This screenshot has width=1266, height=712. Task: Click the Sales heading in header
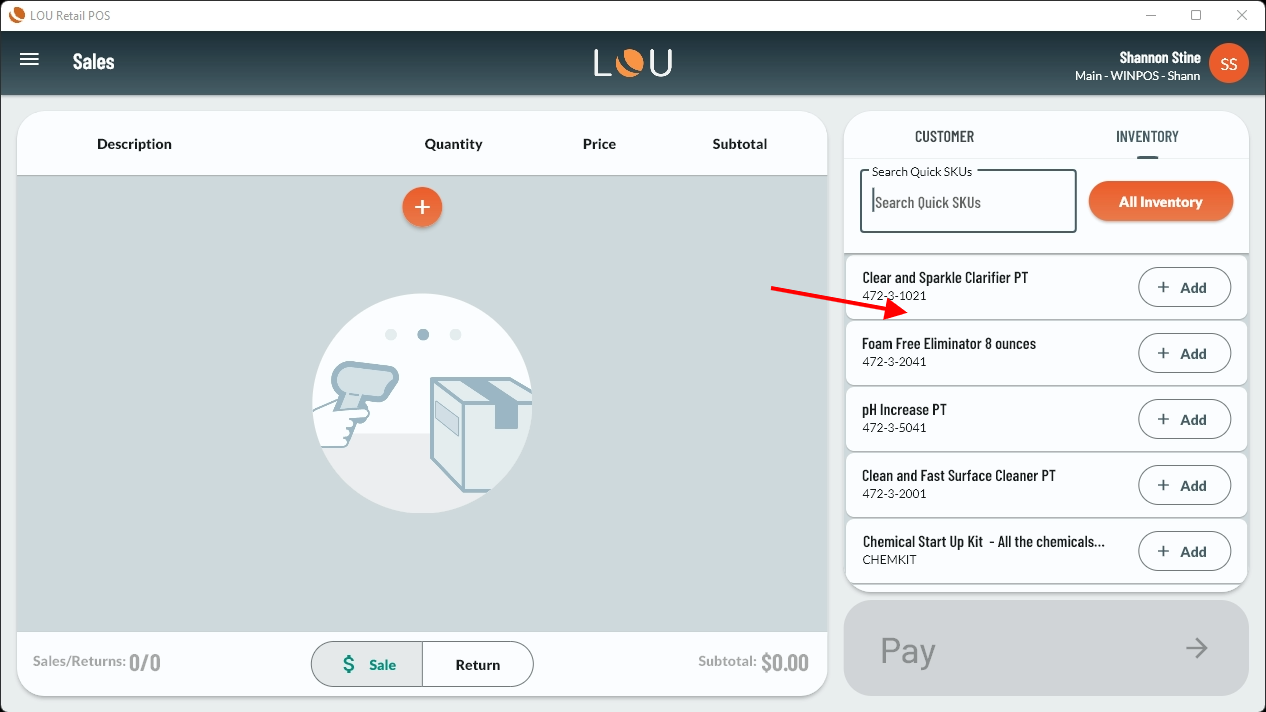[93, 61]
